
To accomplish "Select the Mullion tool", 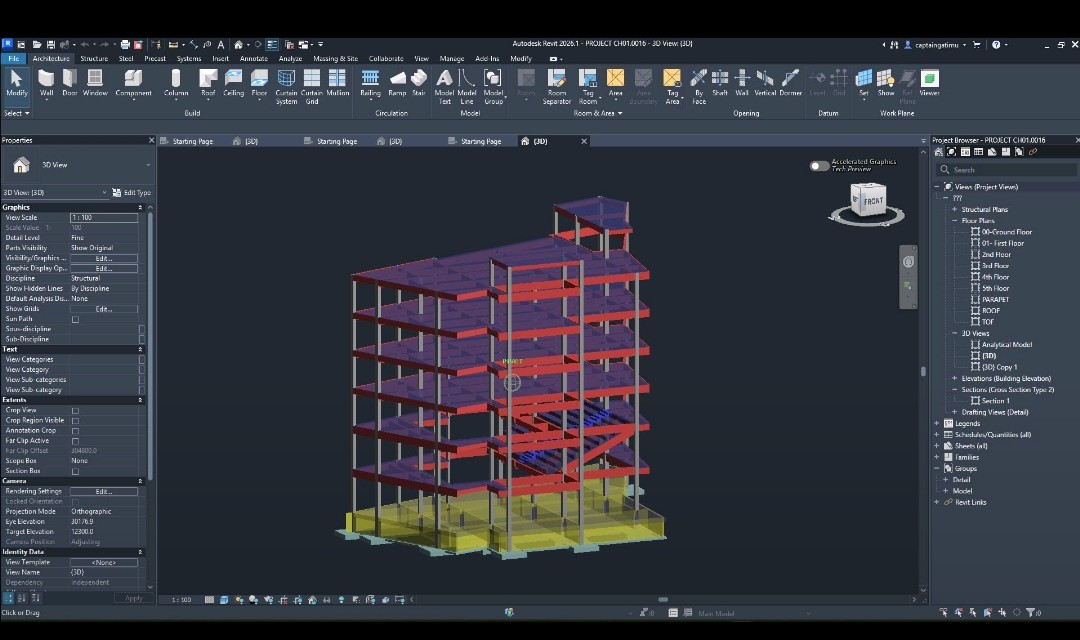I will click(338, 83).
